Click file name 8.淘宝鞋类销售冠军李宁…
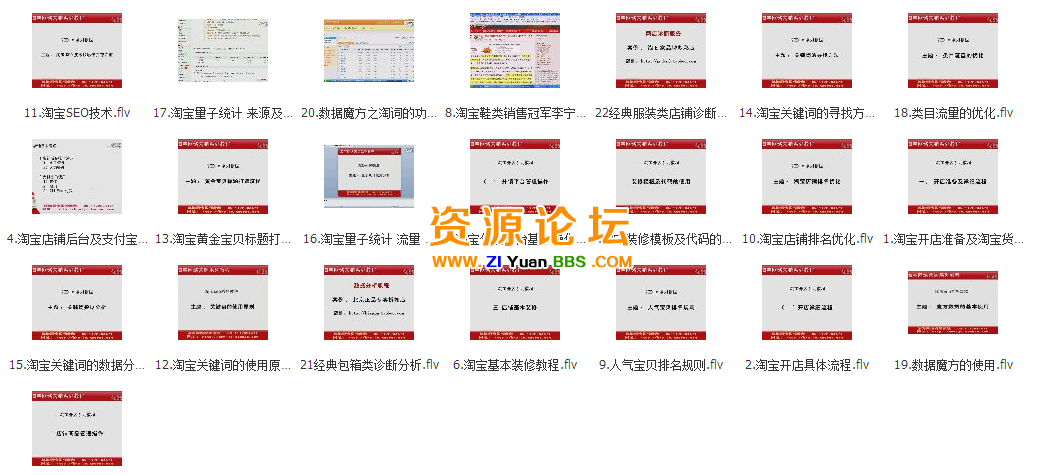 515,113
